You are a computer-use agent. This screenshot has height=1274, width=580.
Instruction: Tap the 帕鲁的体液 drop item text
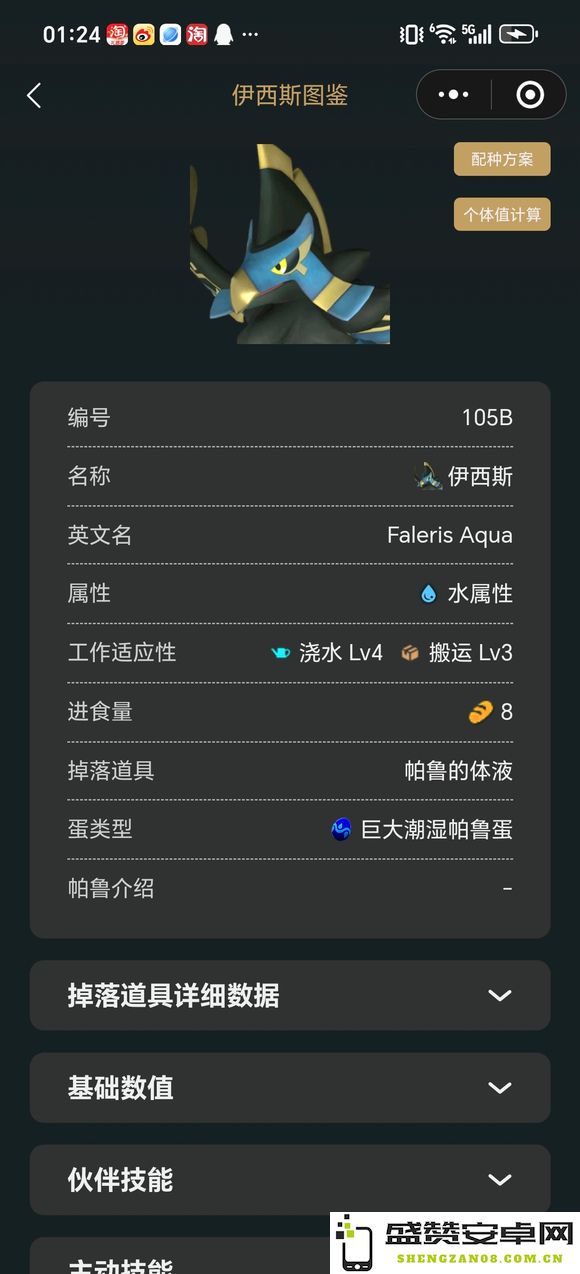tap(459, 771)
